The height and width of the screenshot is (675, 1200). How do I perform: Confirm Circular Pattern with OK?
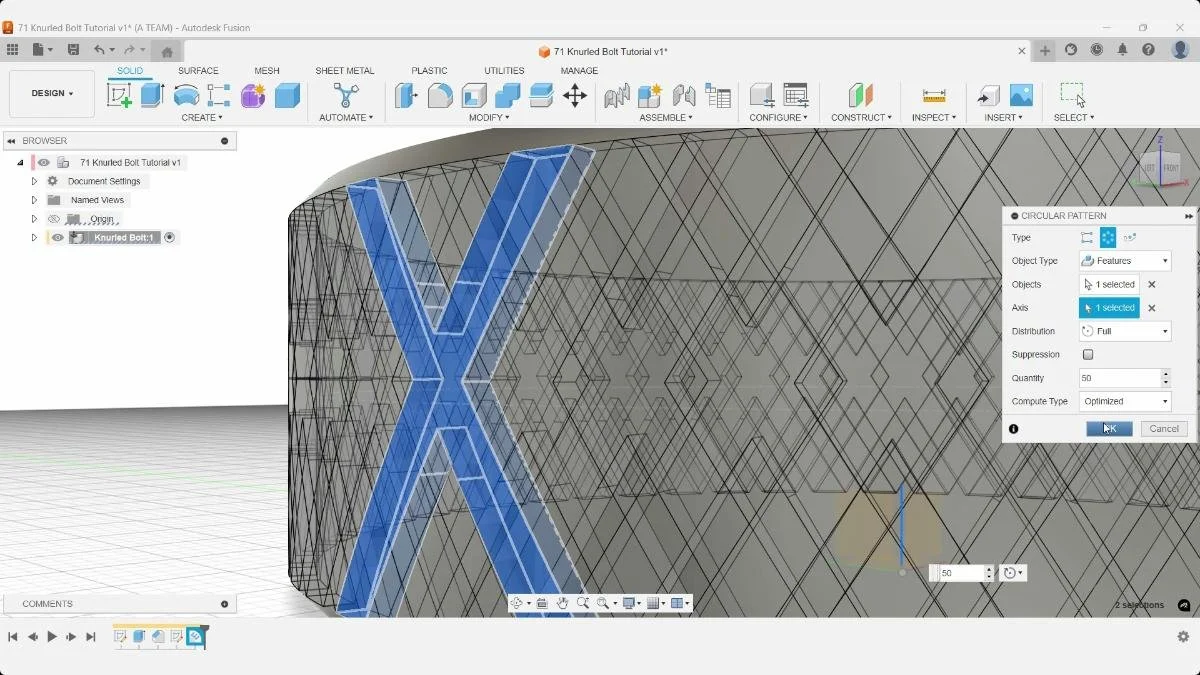(x=1109, y=429)
